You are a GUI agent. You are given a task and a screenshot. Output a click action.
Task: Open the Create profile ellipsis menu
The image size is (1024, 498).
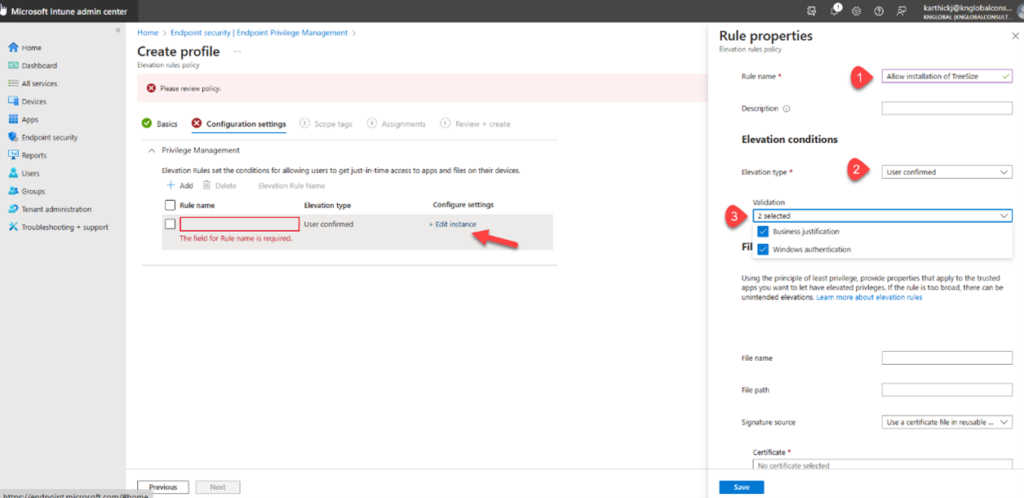point(238,52)
